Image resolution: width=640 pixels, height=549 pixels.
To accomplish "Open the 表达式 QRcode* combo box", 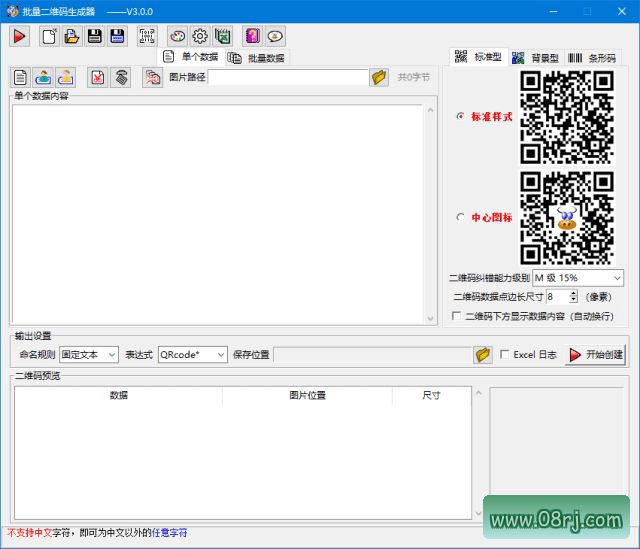I will [193, 355].
